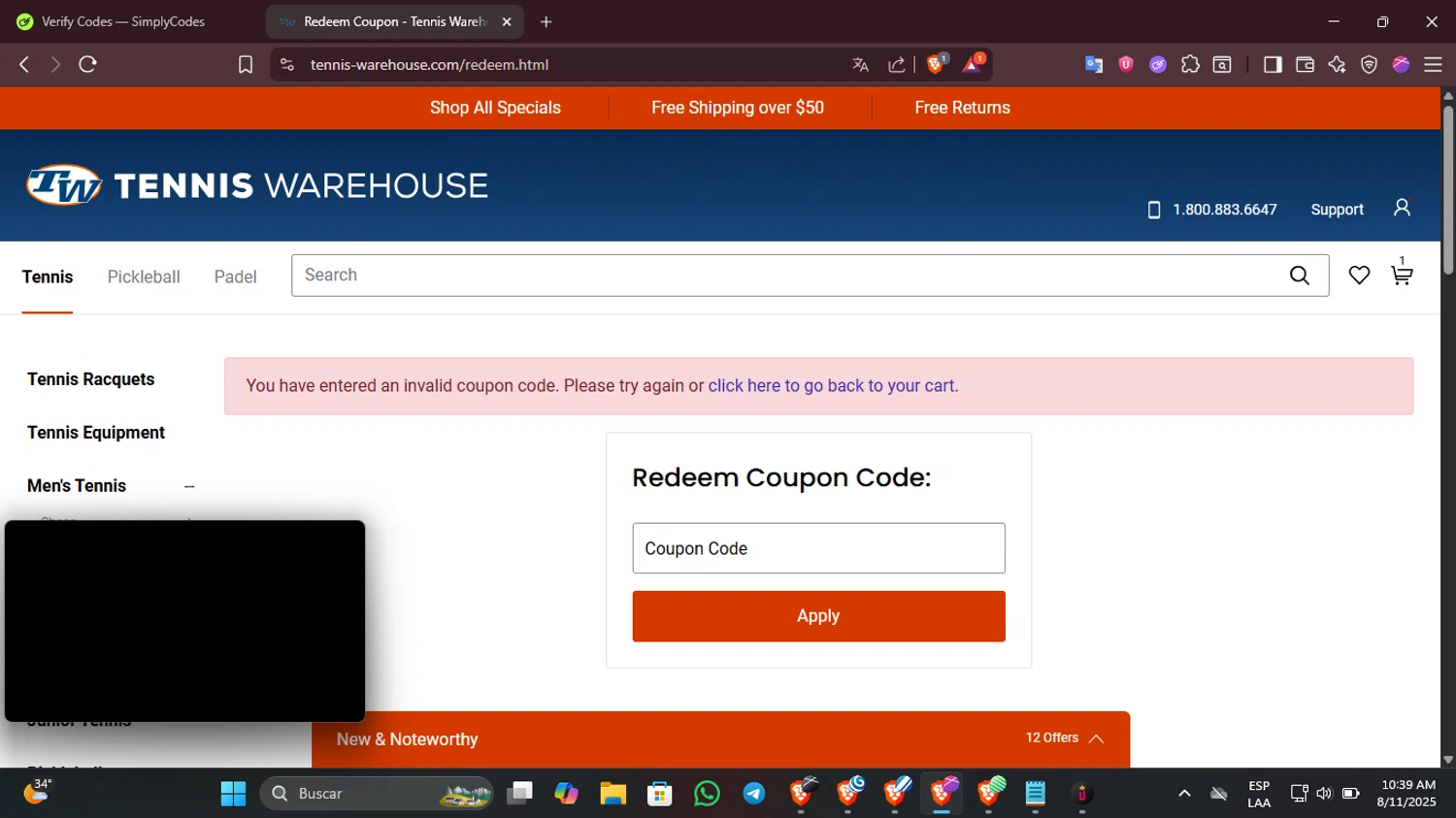Click the Windows Start button
Viewport: 1456px width, 818px height.
coord(233,794)
